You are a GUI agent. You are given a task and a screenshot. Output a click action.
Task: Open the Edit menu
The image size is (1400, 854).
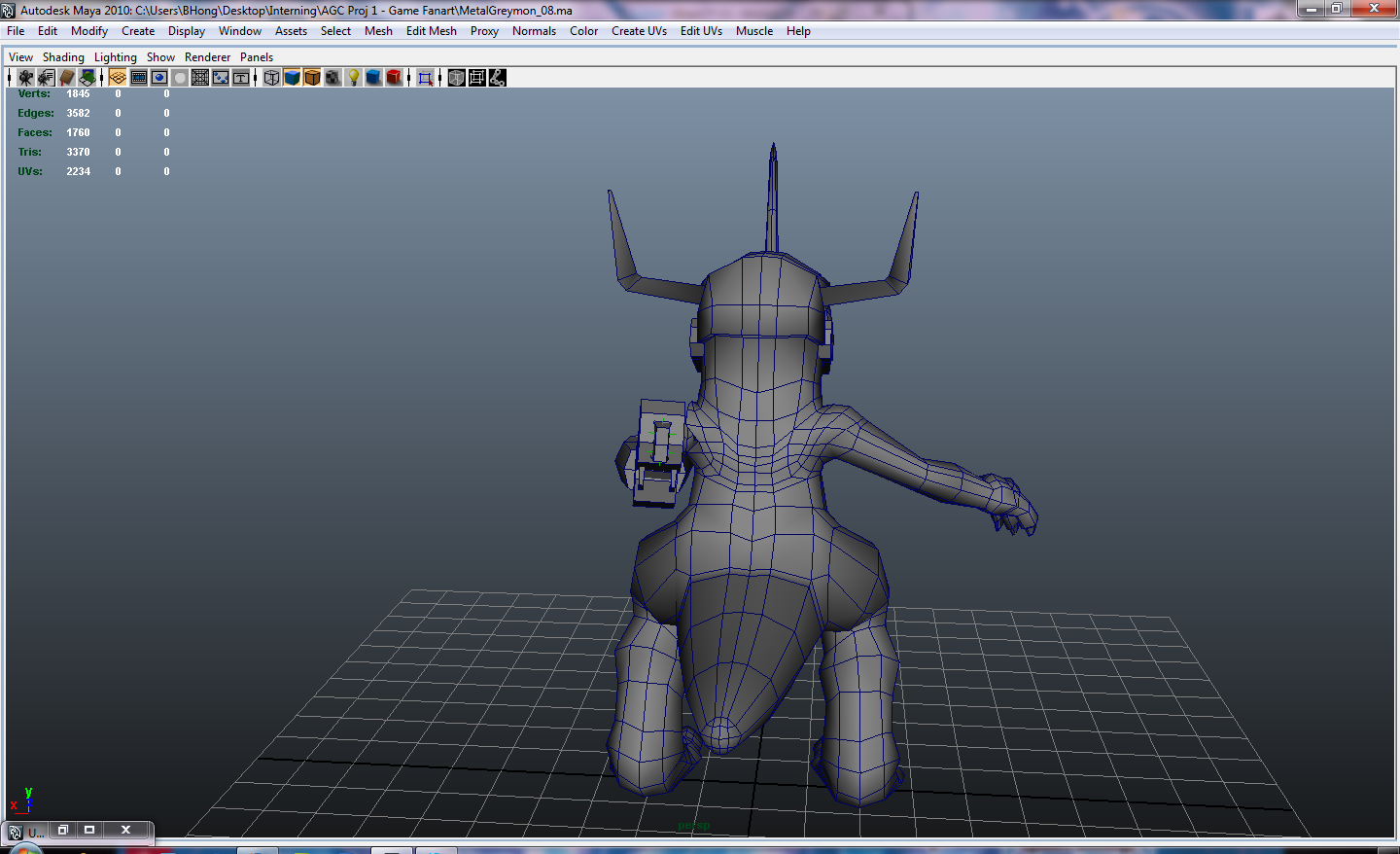(x=48, y=31)
